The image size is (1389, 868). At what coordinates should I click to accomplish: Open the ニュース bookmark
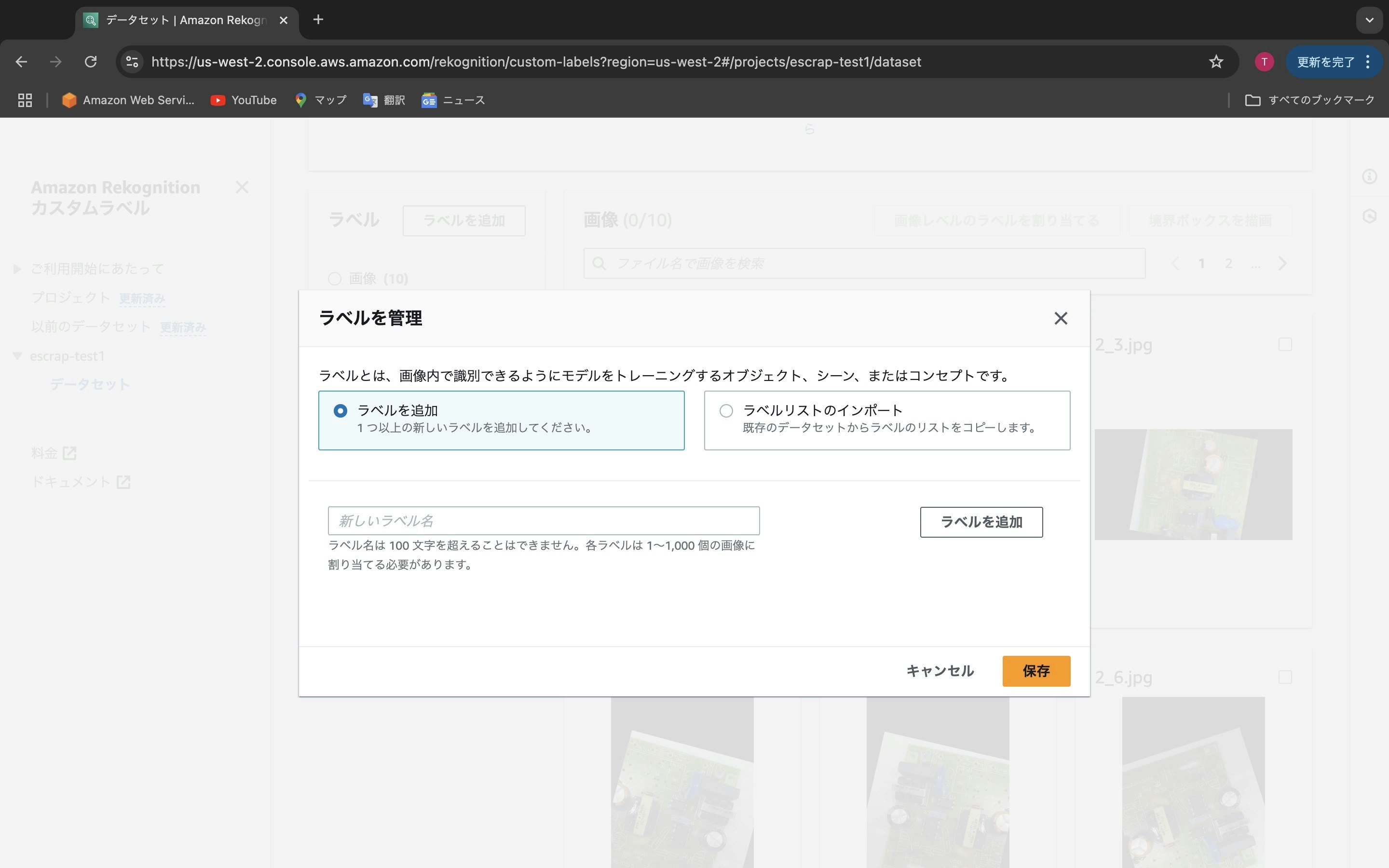pyautogui.click(x=453, y=99)
